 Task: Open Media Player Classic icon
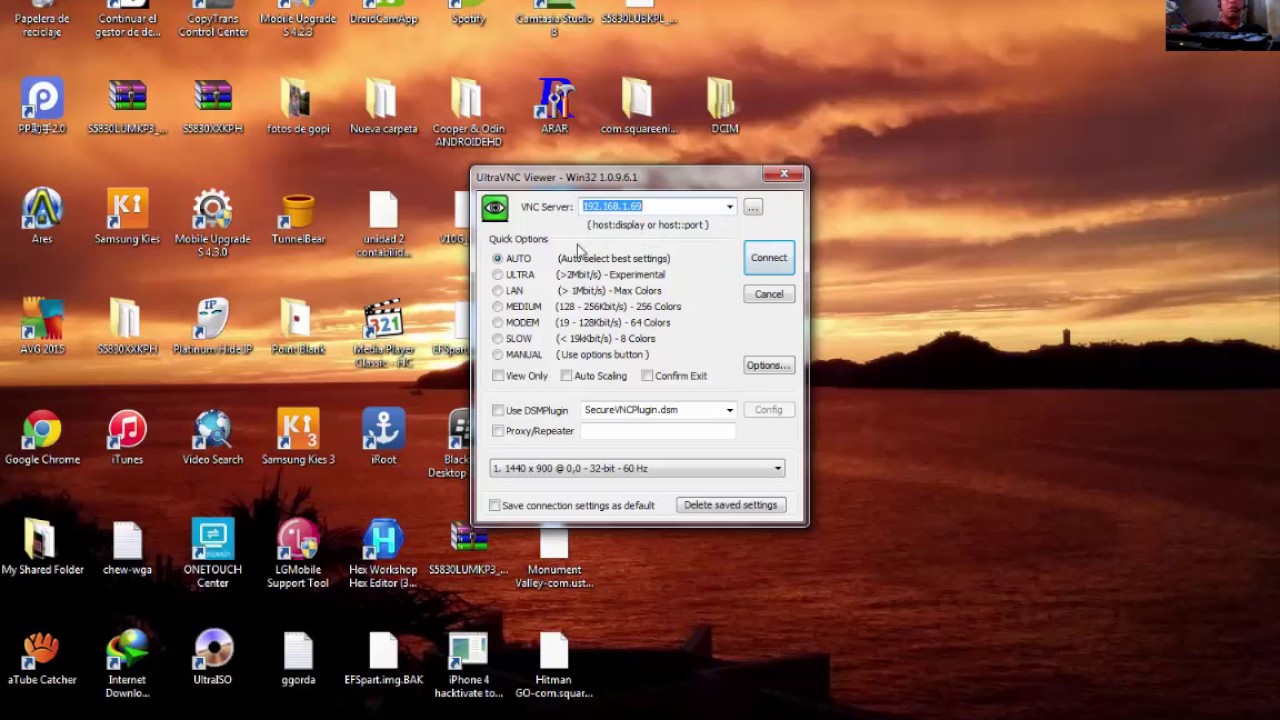384,332
